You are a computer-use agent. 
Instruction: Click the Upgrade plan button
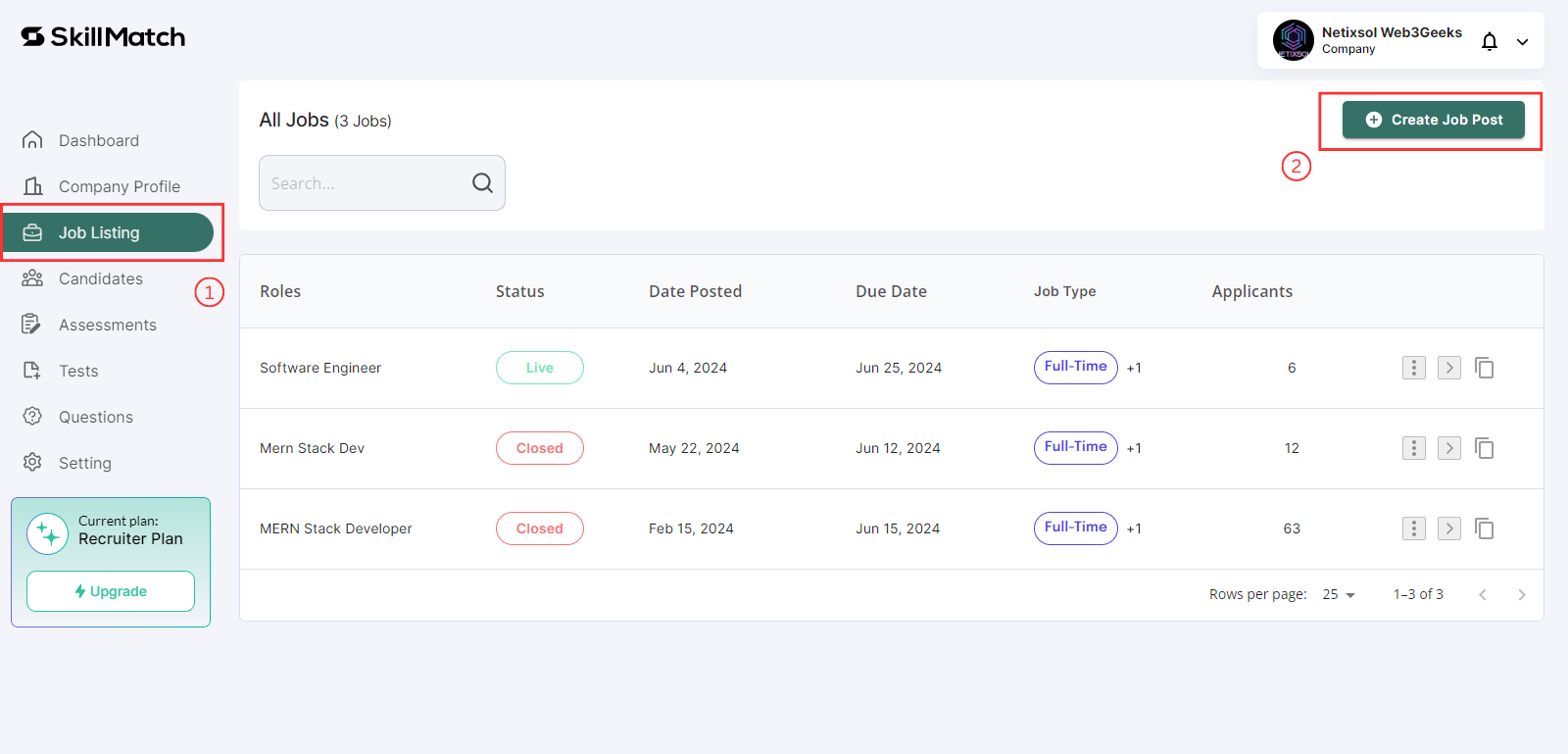click(111, 591)
